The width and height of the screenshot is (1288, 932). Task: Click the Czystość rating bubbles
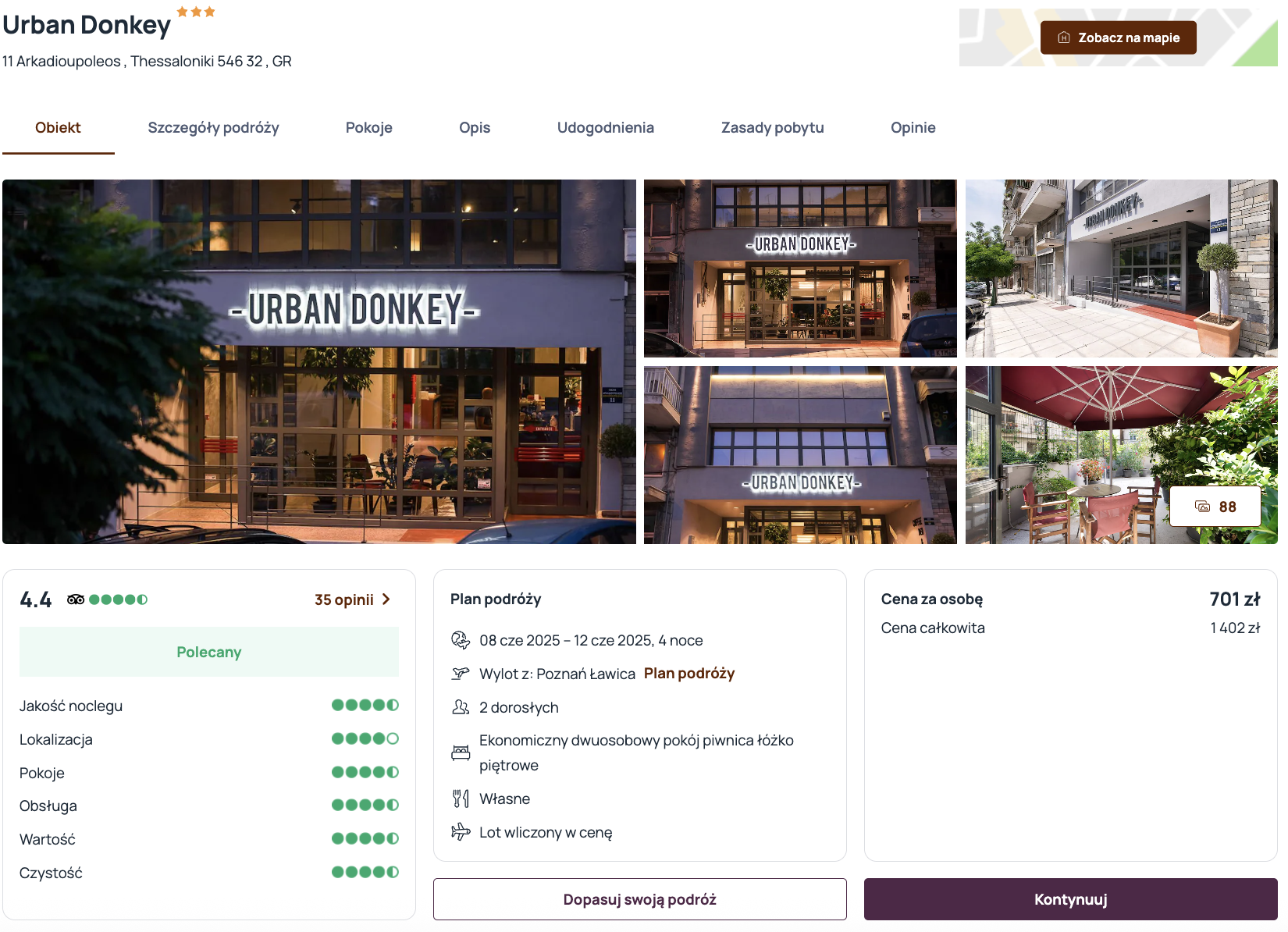[365, 872]
